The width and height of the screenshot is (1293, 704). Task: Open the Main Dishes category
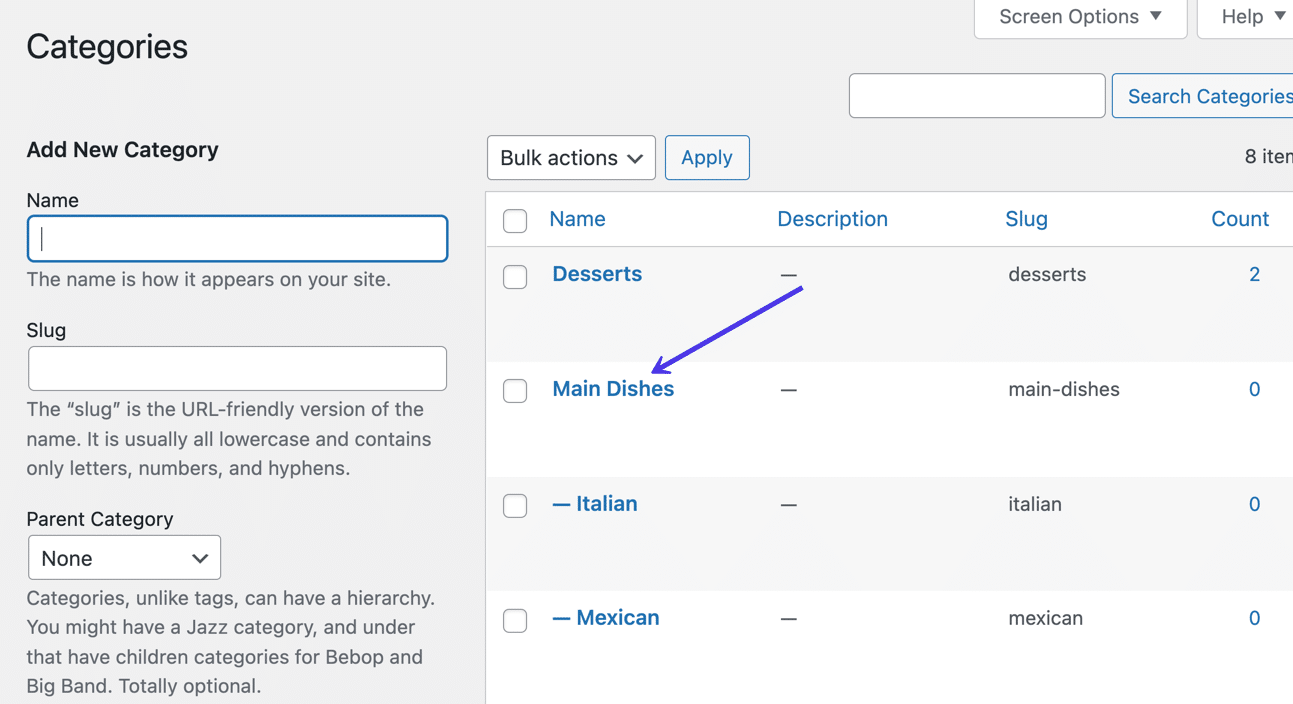[x=613, y=388]
